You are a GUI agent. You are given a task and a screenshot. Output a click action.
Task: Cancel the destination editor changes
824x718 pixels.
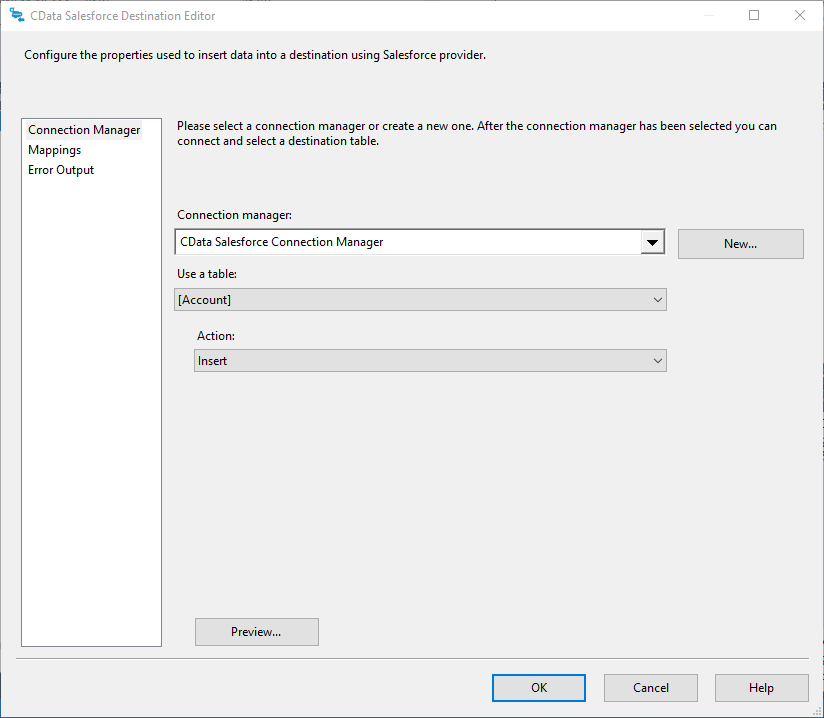(651, 688)
